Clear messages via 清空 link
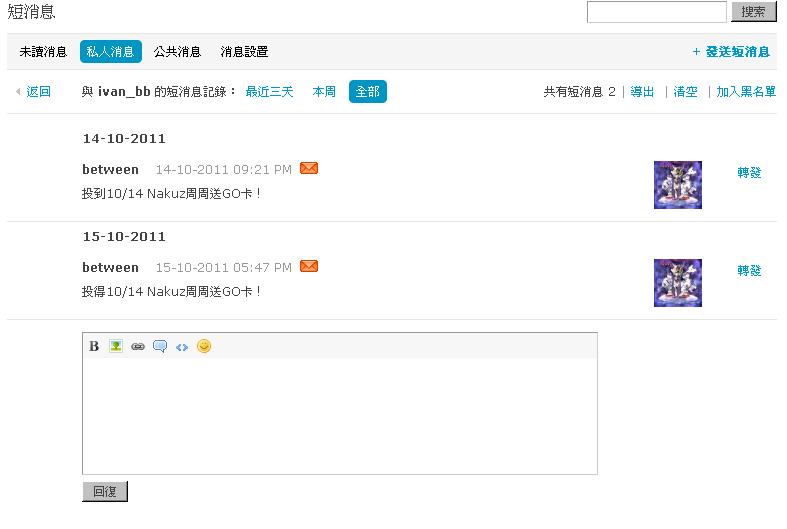This screenshot has height=529, width=787. point(685,92)
